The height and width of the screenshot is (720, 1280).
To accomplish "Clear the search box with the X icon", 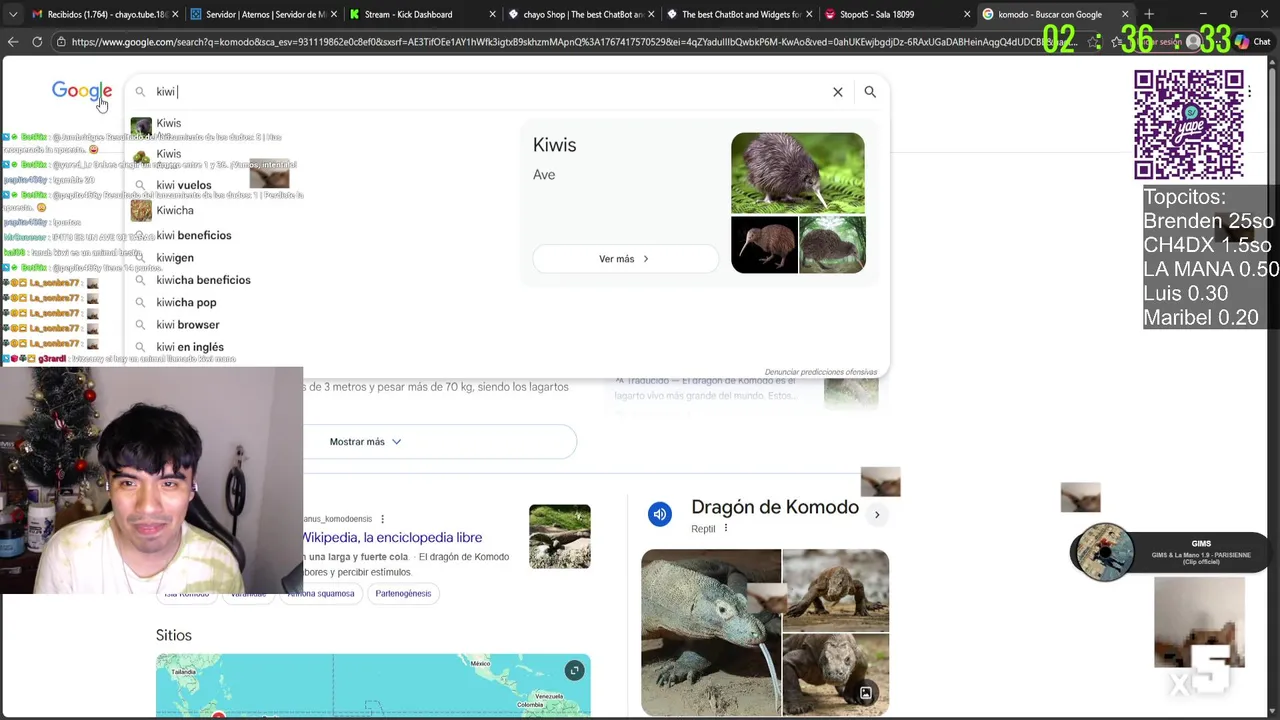I will coord(838,92).
